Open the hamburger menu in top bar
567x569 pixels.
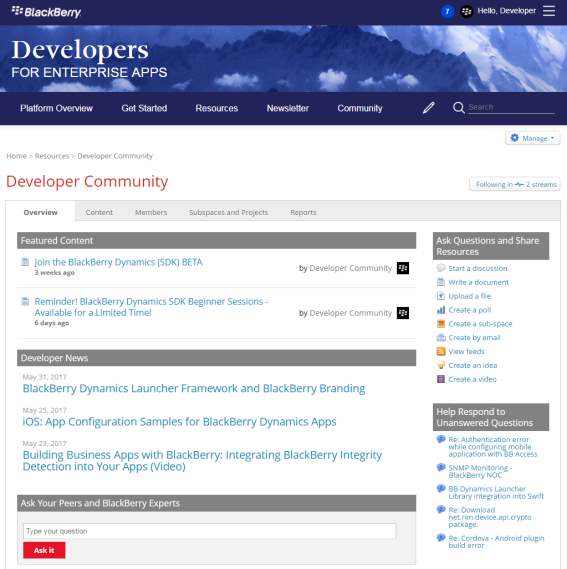click(548, 11)
